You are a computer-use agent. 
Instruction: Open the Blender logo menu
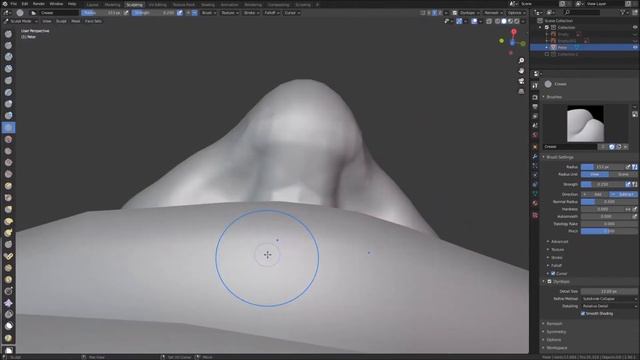(x=5, y=4)
